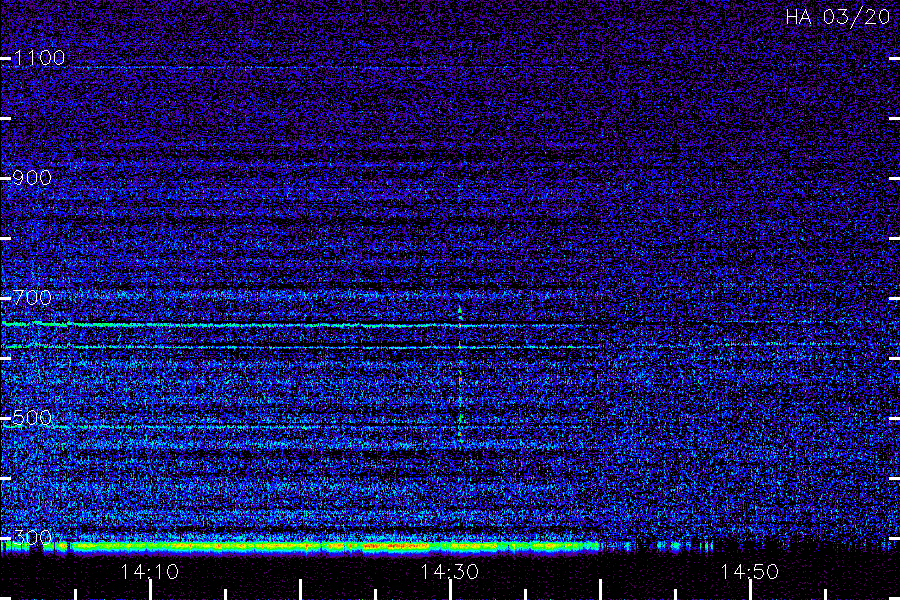Click the HA 03/20 date label

point(838,17)
